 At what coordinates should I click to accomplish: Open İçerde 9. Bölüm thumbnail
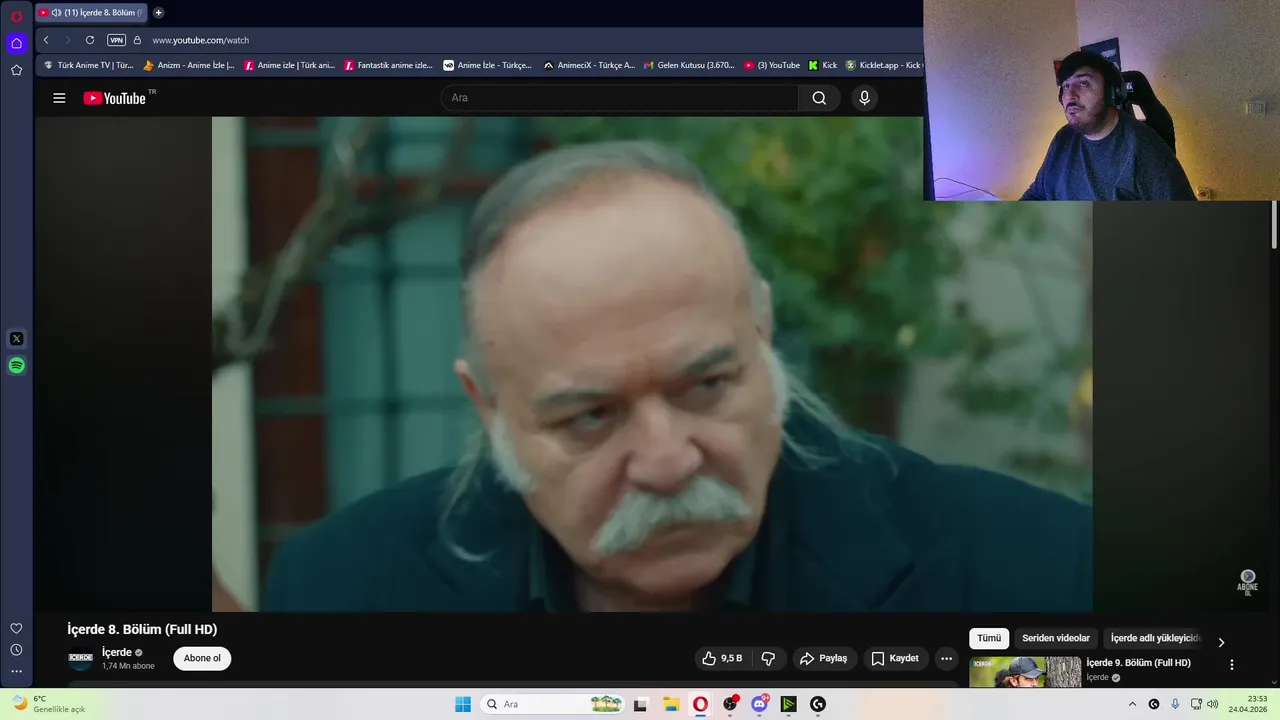pyautogui.click(x=1025, y=672)
